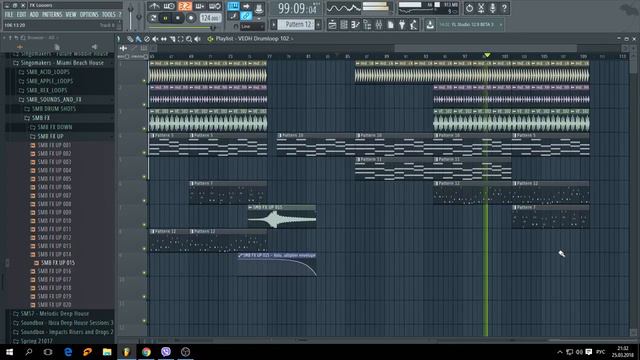
Task: Open the VIEW menu
Action: 71,15
